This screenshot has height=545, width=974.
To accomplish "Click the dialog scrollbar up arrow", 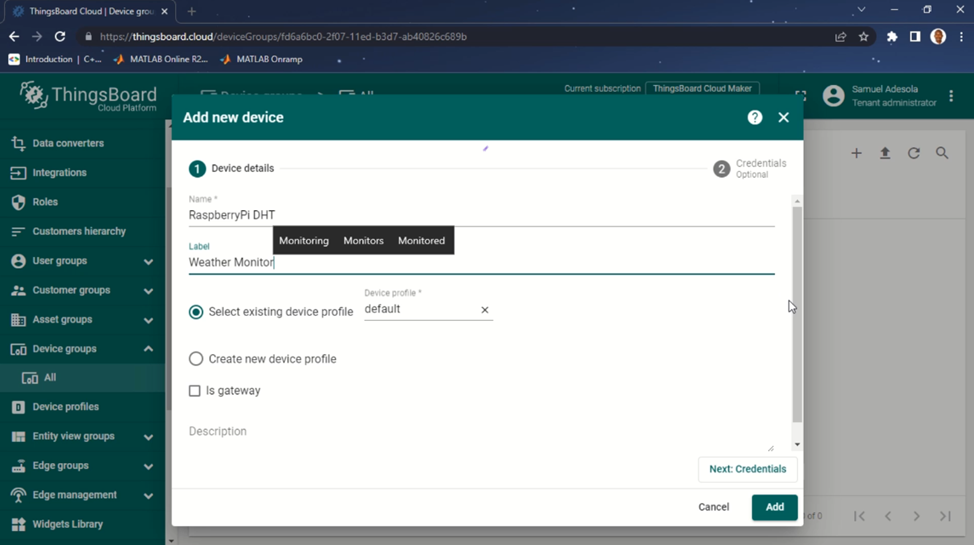I will click(797, 201).
